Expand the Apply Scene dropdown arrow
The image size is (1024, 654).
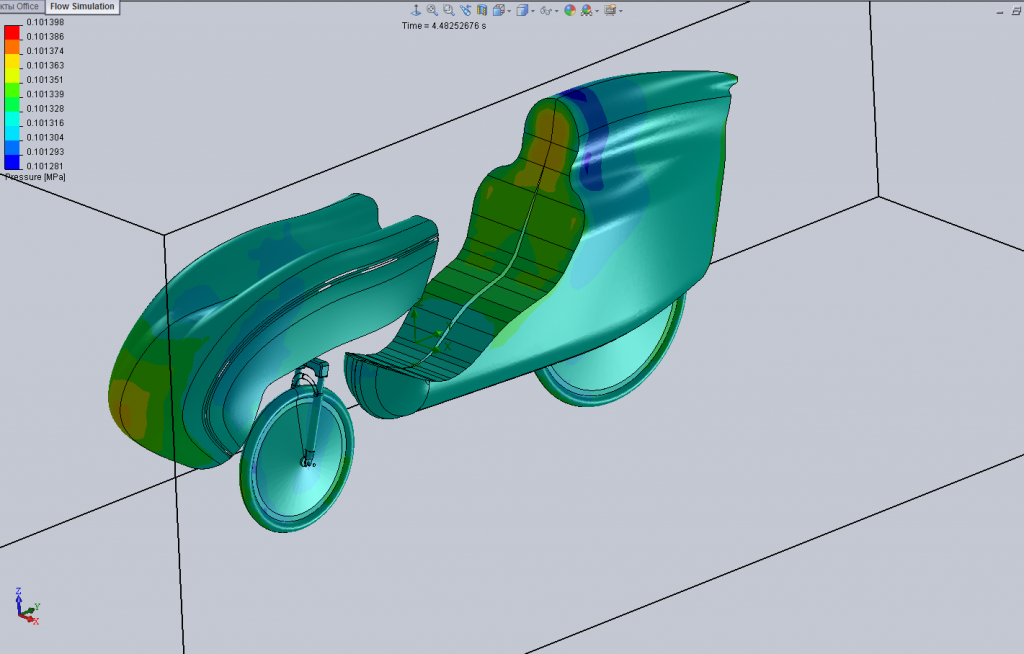click(x=597, y=11)
